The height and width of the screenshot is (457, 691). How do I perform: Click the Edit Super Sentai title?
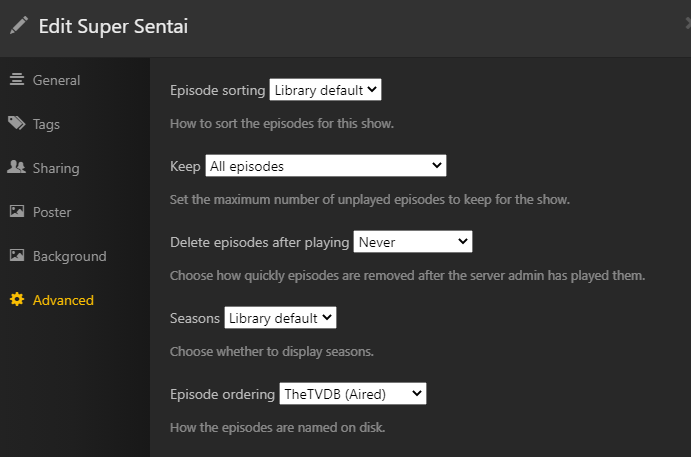click(113, 26)
